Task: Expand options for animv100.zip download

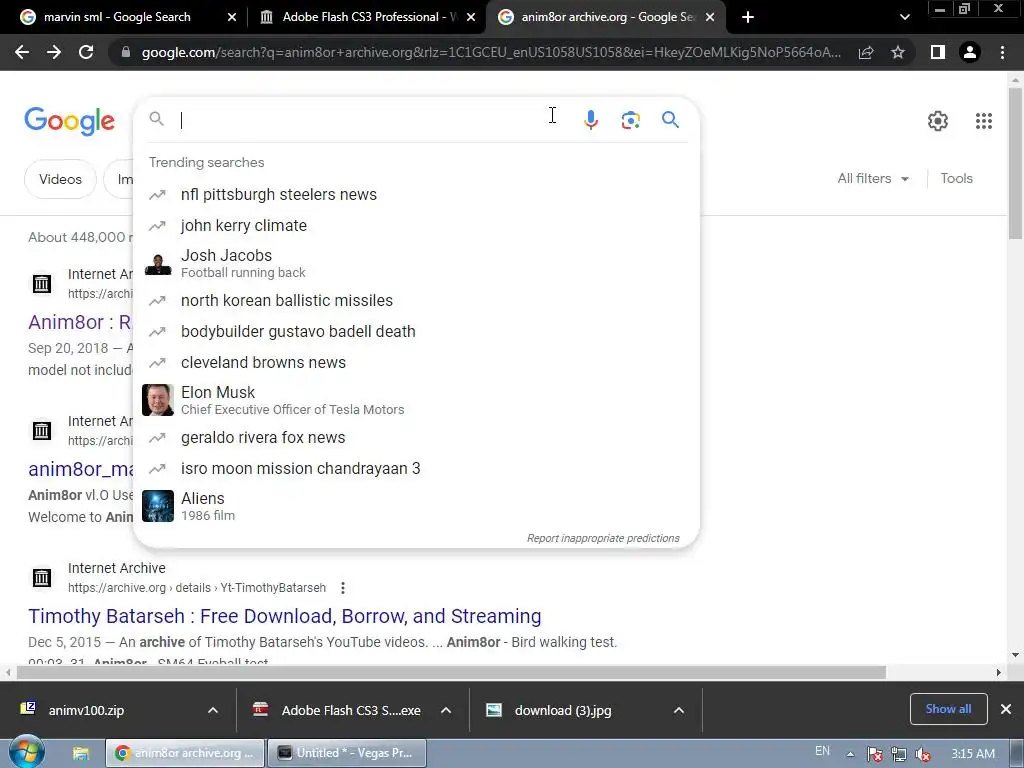Action: click(213, 711)
